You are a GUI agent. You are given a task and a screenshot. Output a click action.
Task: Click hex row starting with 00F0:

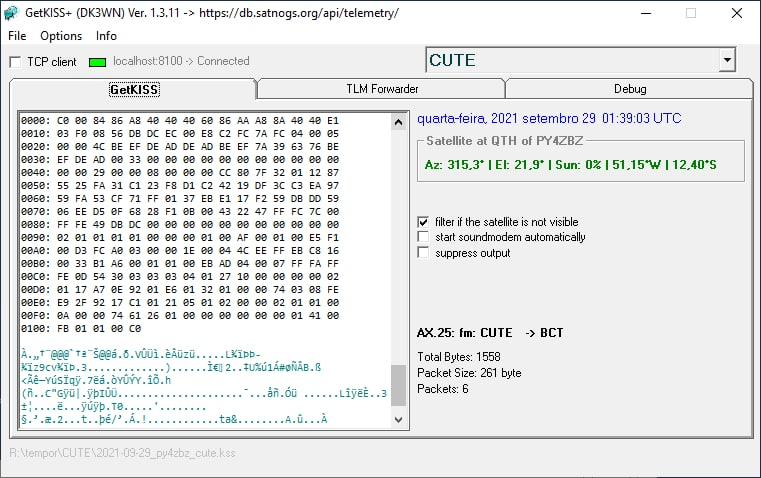point(180,315)
